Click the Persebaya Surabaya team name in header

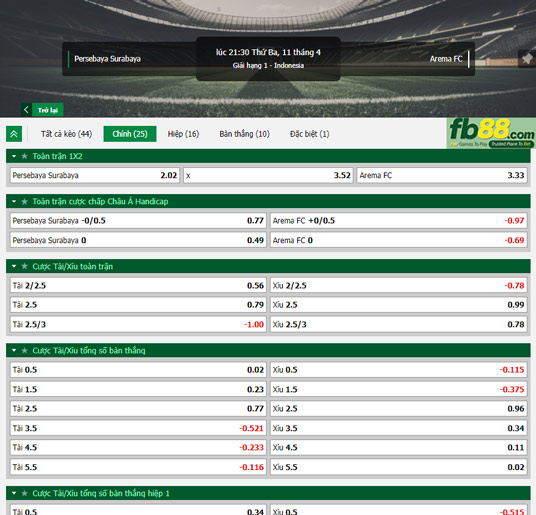[107, 59]
